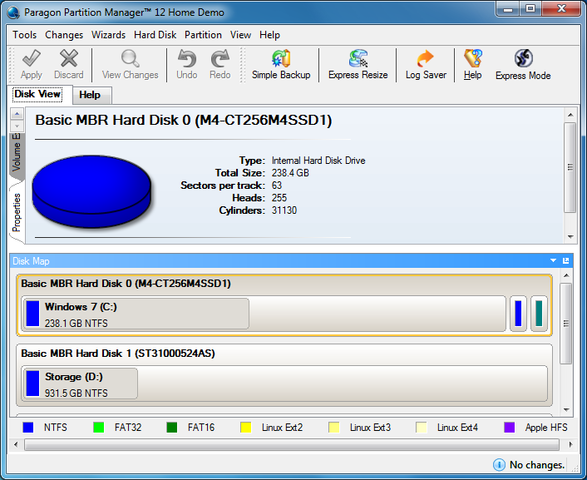
Task: Click properties panel scroll up arrow
Action: pyautogui.click(x=570, y=115)
